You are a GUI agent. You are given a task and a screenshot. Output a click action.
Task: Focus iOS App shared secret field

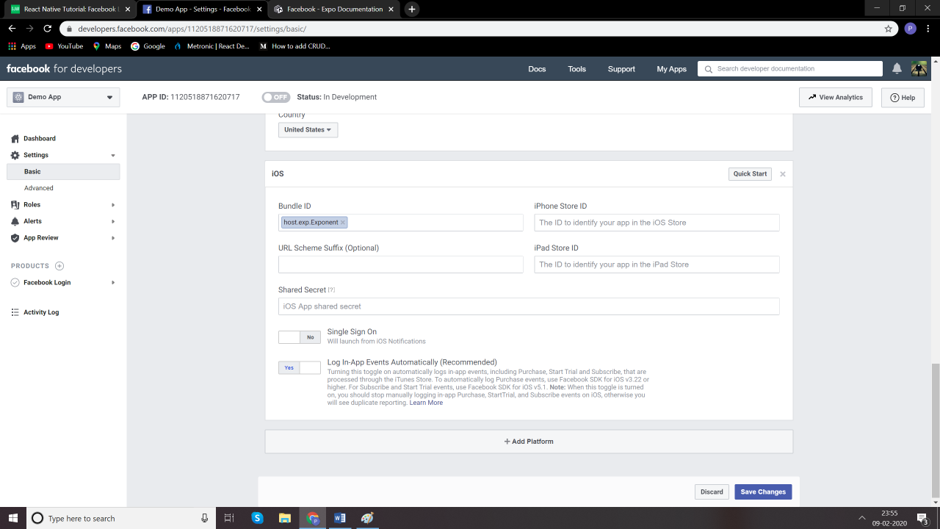(x=529, y=306)
